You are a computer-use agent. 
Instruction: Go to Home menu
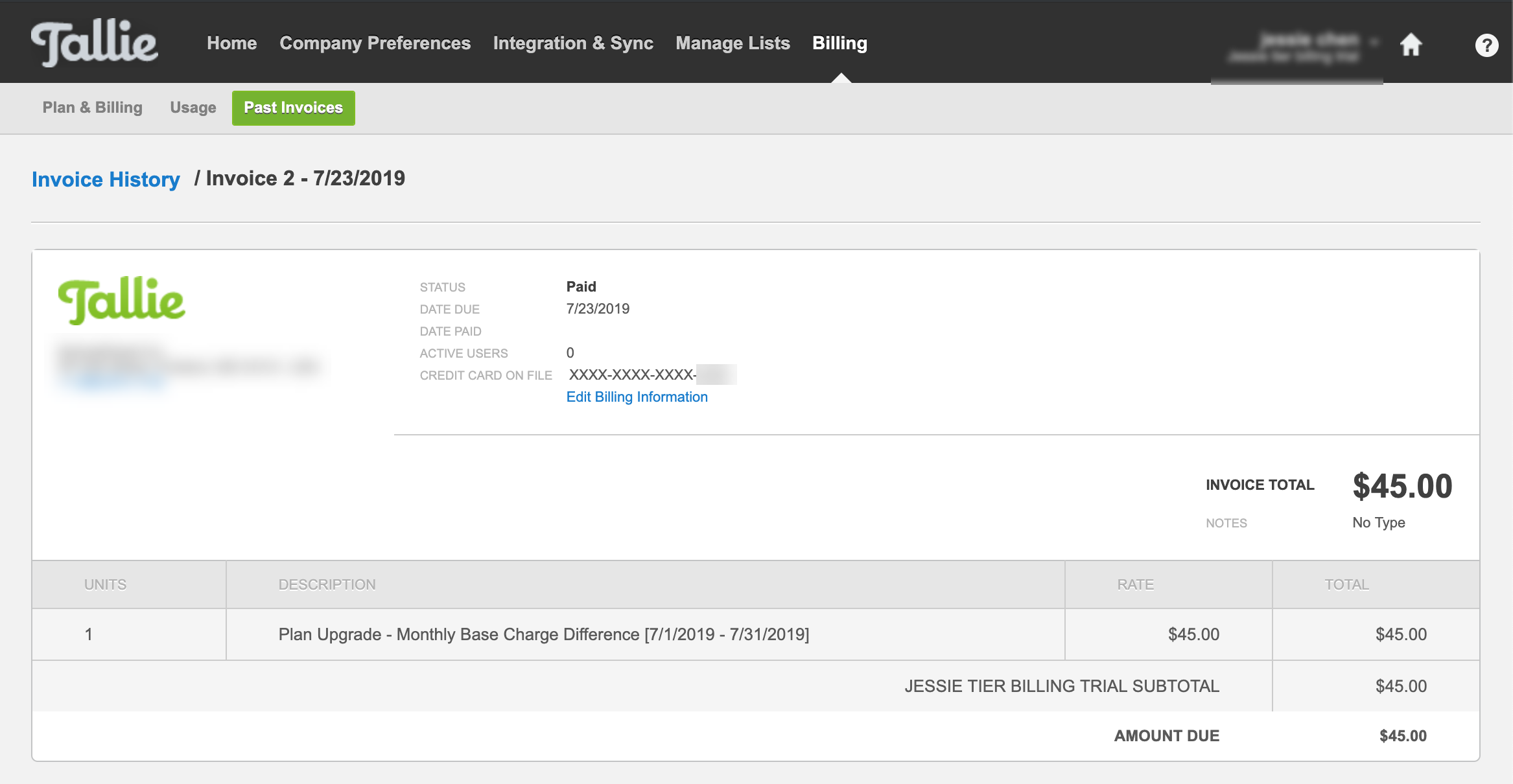pos(232,43)
